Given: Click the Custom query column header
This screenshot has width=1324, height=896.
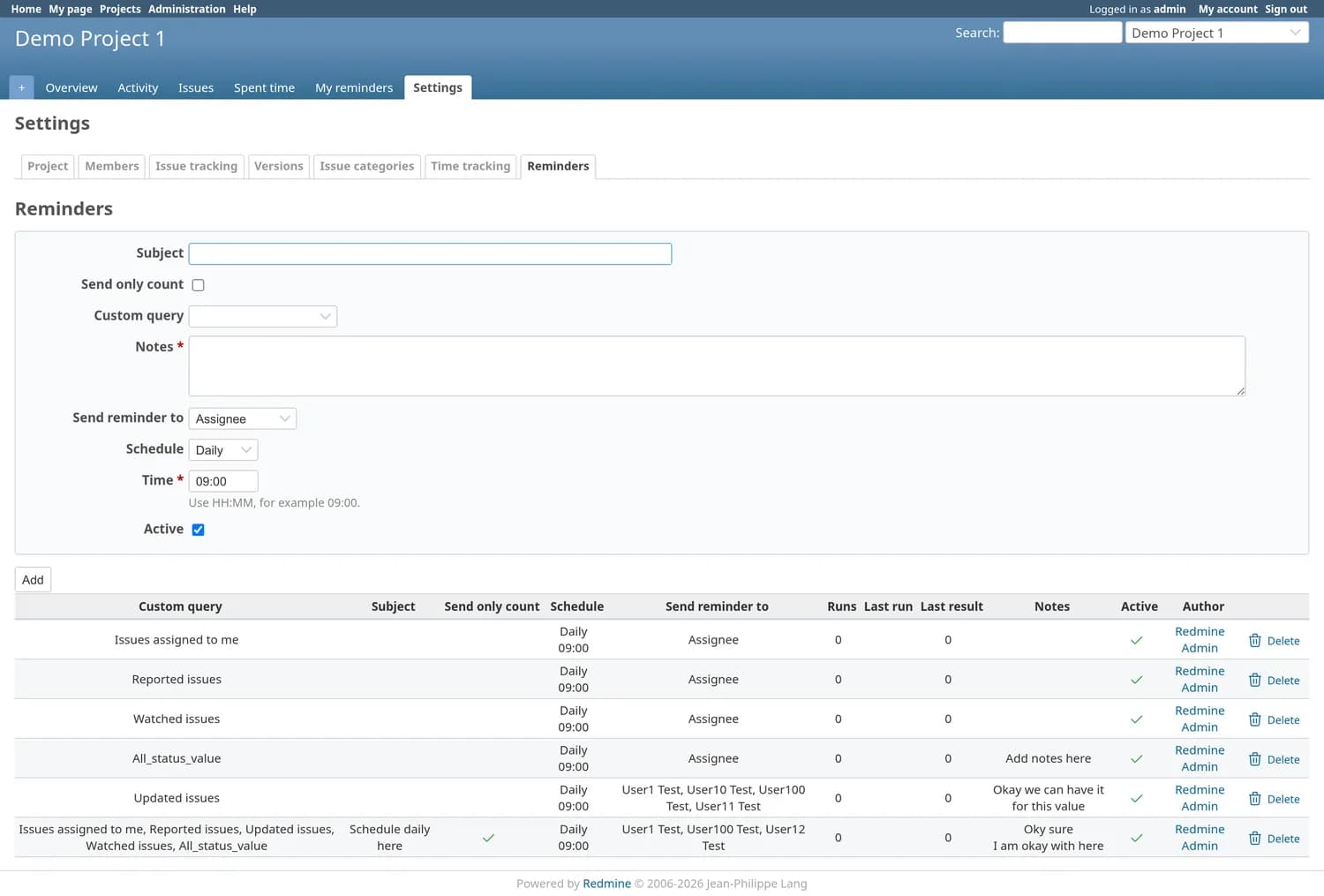Looking at the screenshot, I should point(180,606).
